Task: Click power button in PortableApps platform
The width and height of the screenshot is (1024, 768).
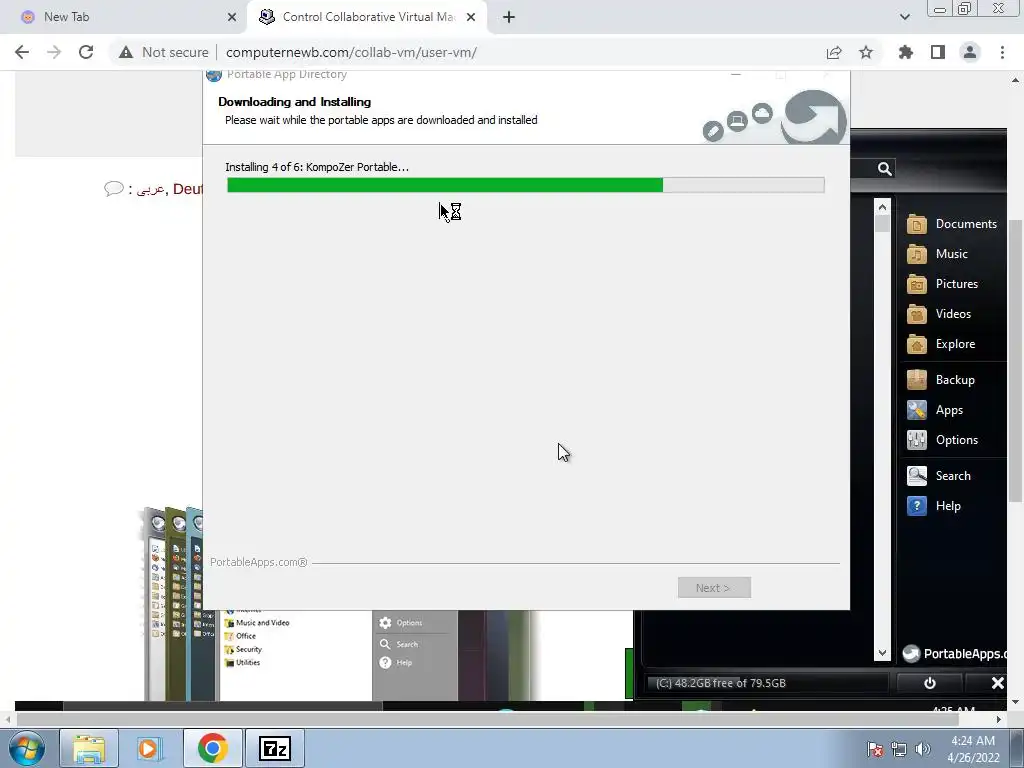Action: pyautogui.click(x=929, y=683)
